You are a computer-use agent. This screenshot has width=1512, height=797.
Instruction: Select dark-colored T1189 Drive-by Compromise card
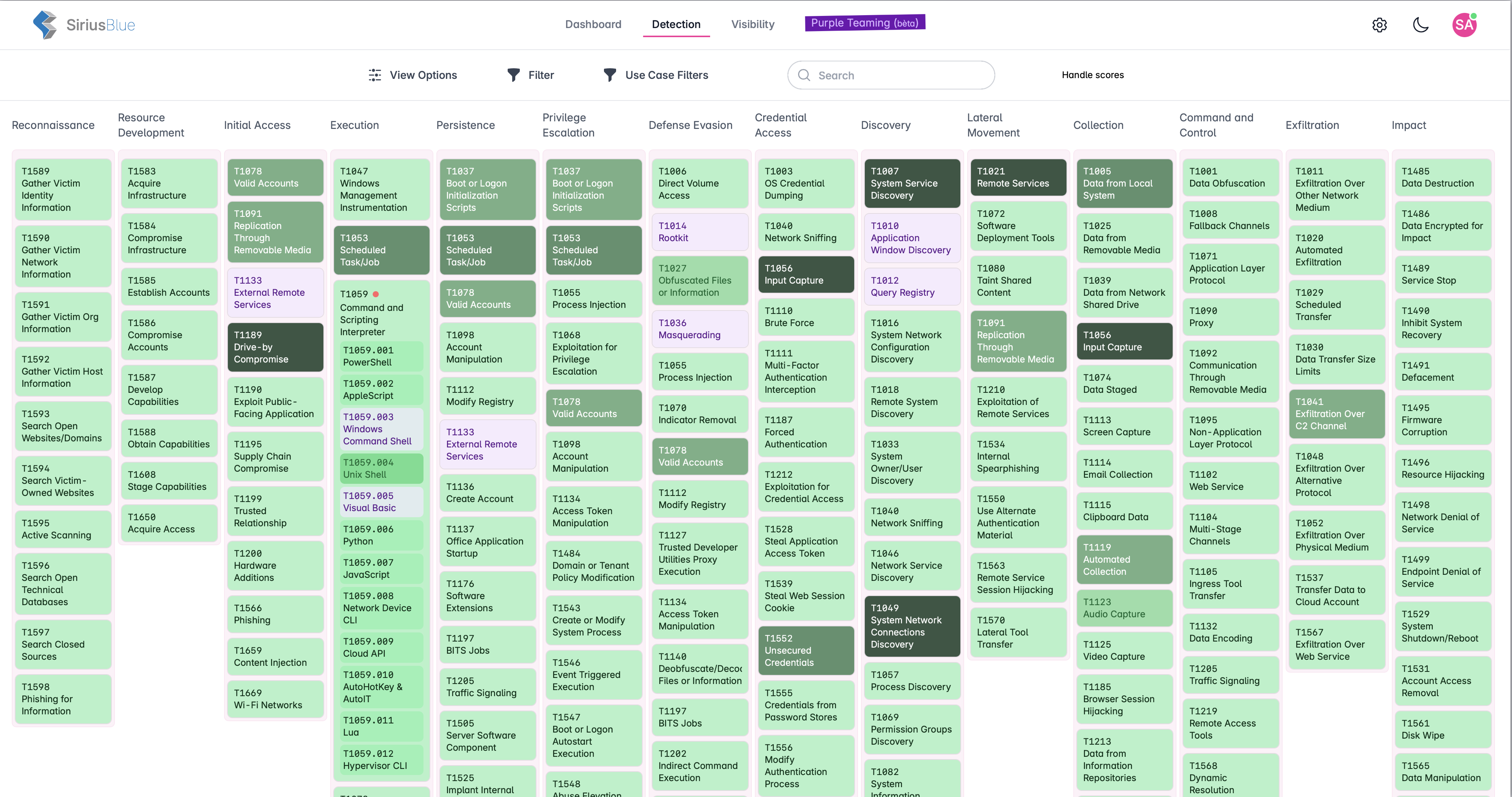[275, 347]
